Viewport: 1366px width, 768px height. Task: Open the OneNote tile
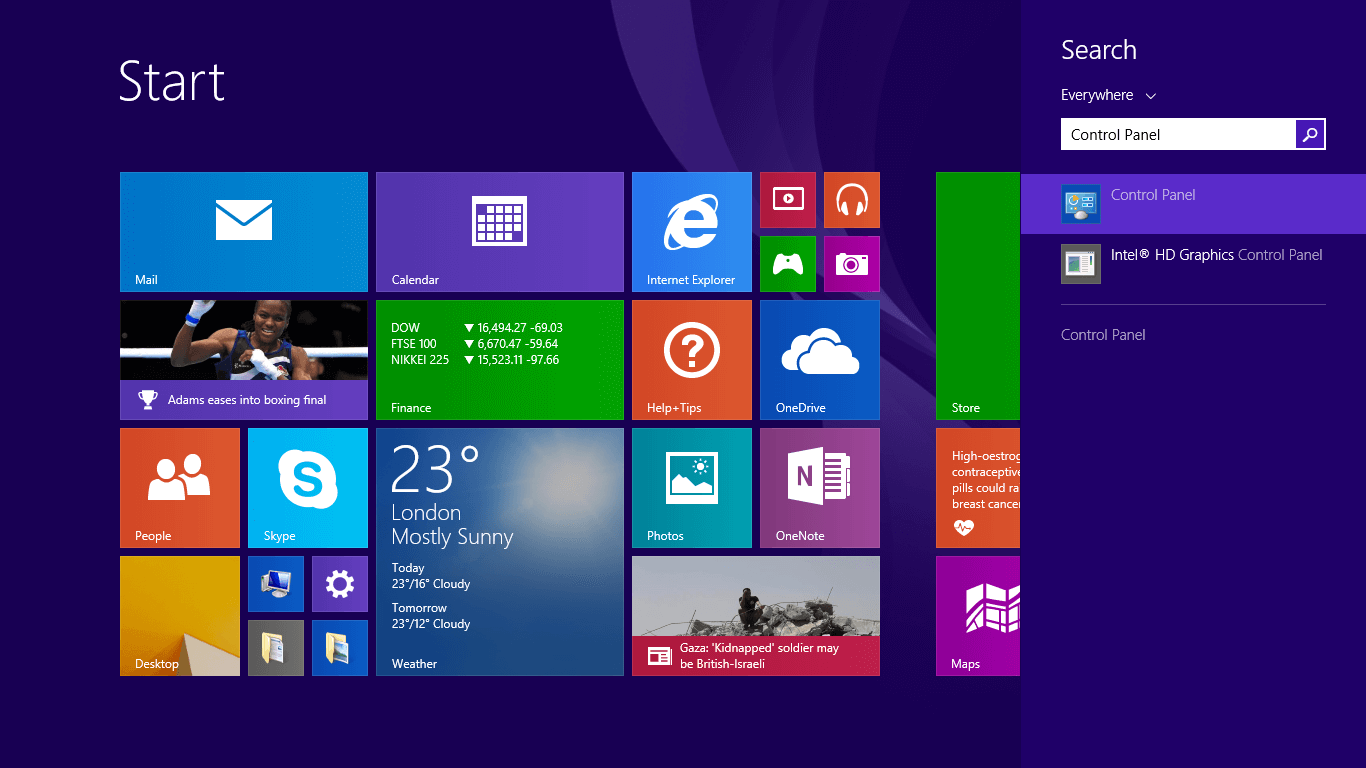tap(820, 488)
